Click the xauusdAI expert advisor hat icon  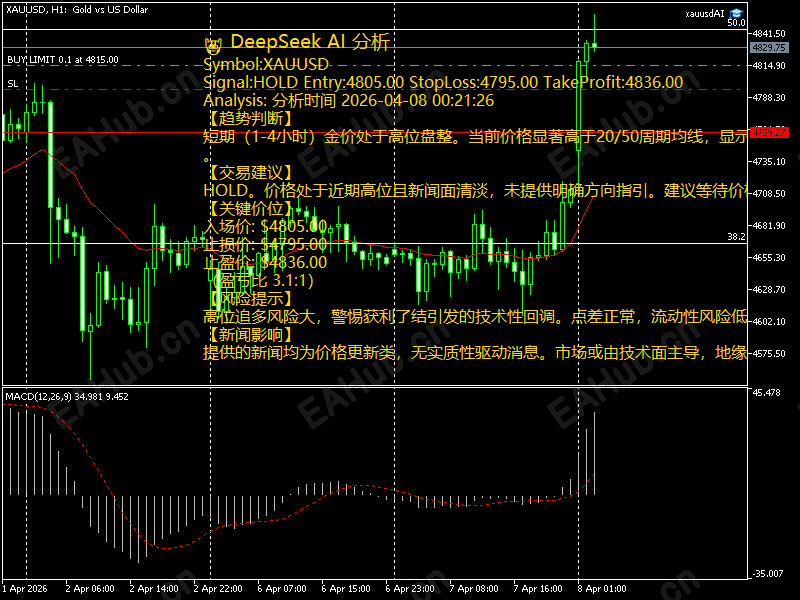click(x=736, y=13)
